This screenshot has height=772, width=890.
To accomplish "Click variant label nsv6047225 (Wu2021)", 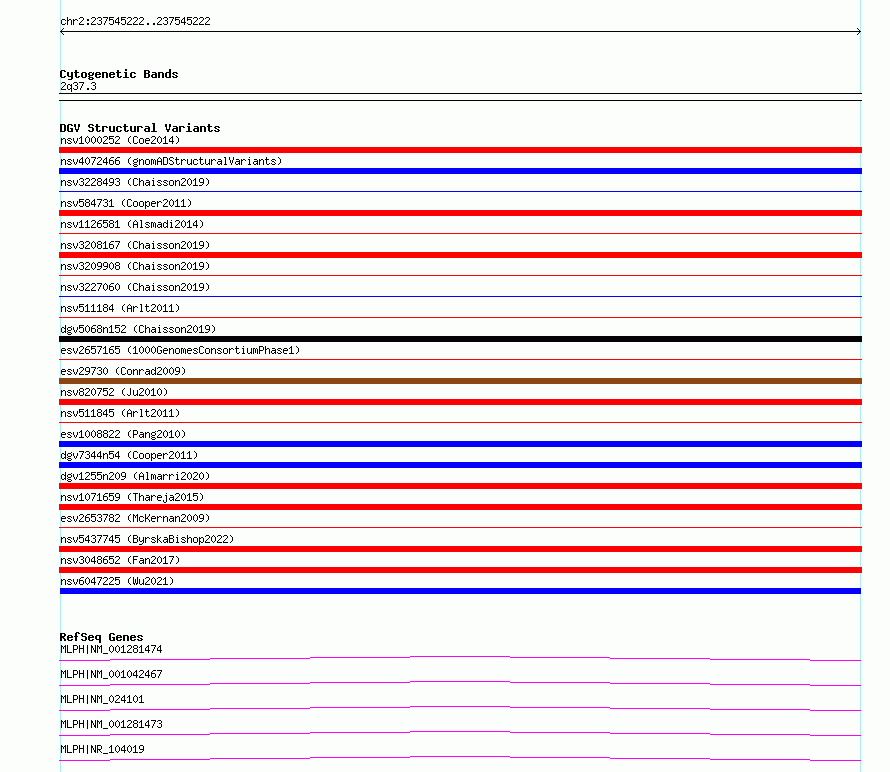I will point(117,581).
